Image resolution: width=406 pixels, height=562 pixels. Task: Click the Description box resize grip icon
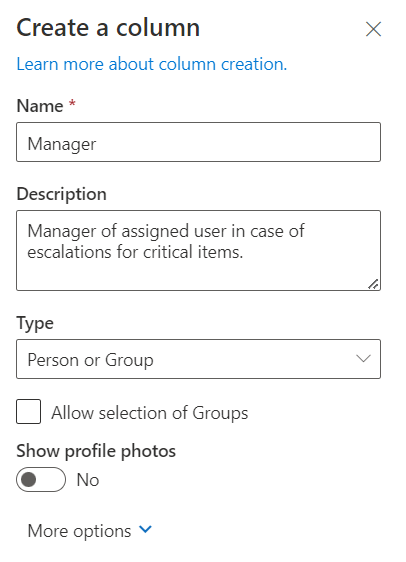tap(373, 284)
